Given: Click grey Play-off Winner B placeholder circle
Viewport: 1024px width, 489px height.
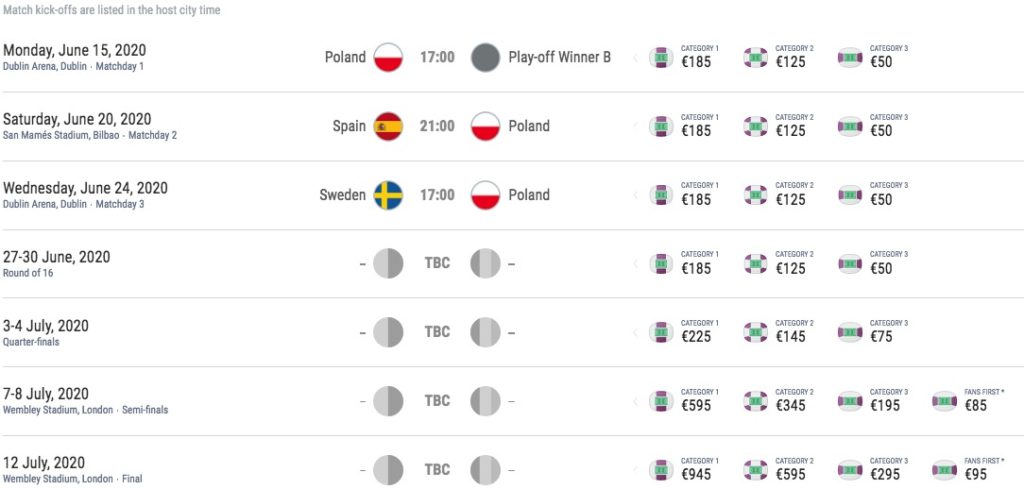Looking at the screenshot, I should pos(485,57).
